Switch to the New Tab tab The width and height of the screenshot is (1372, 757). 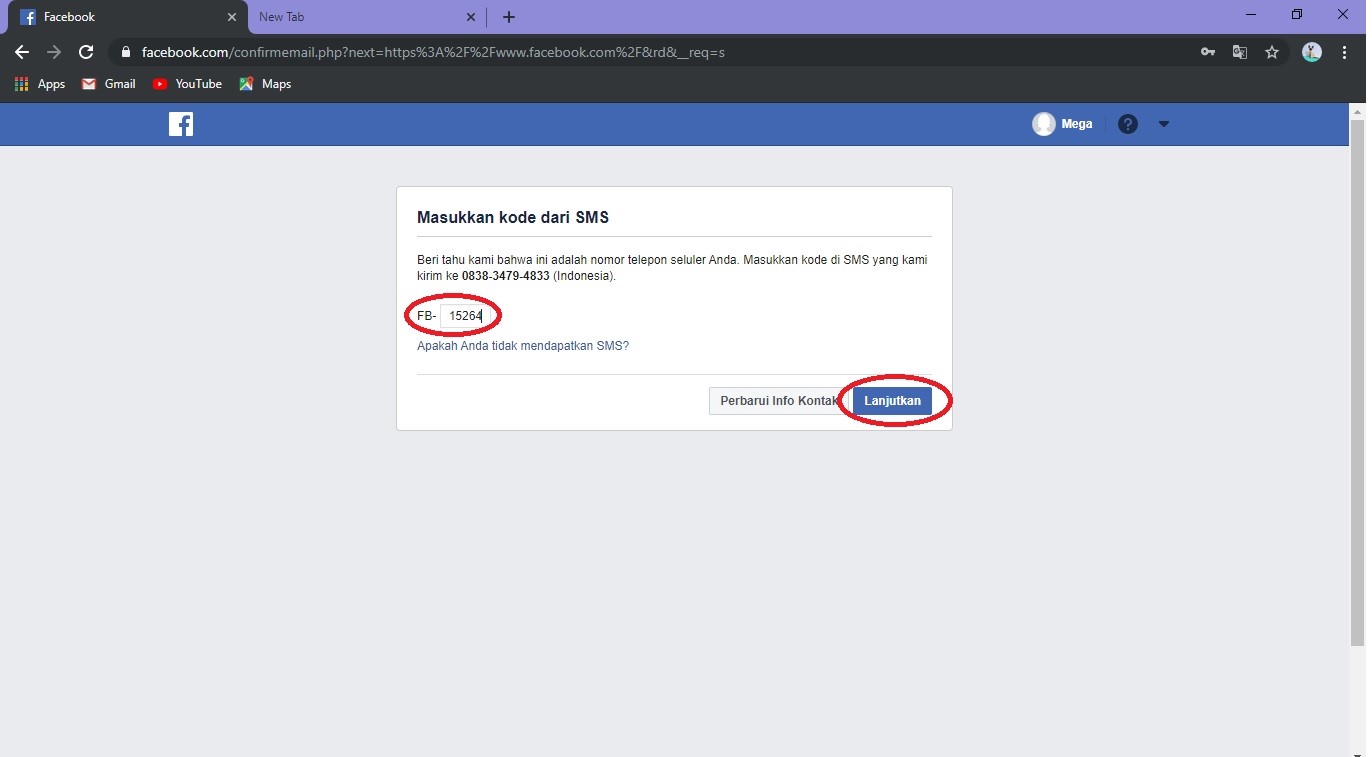point(366,17)
